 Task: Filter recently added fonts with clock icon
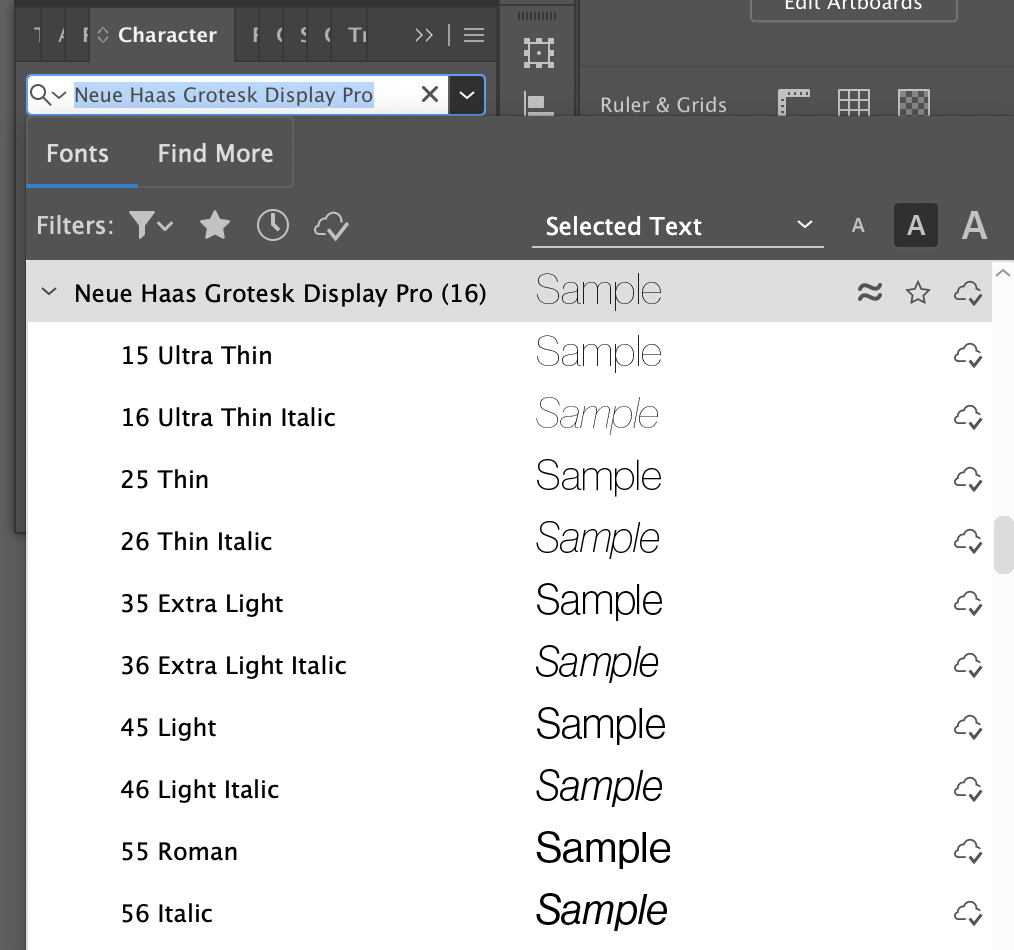click(272, 225)
